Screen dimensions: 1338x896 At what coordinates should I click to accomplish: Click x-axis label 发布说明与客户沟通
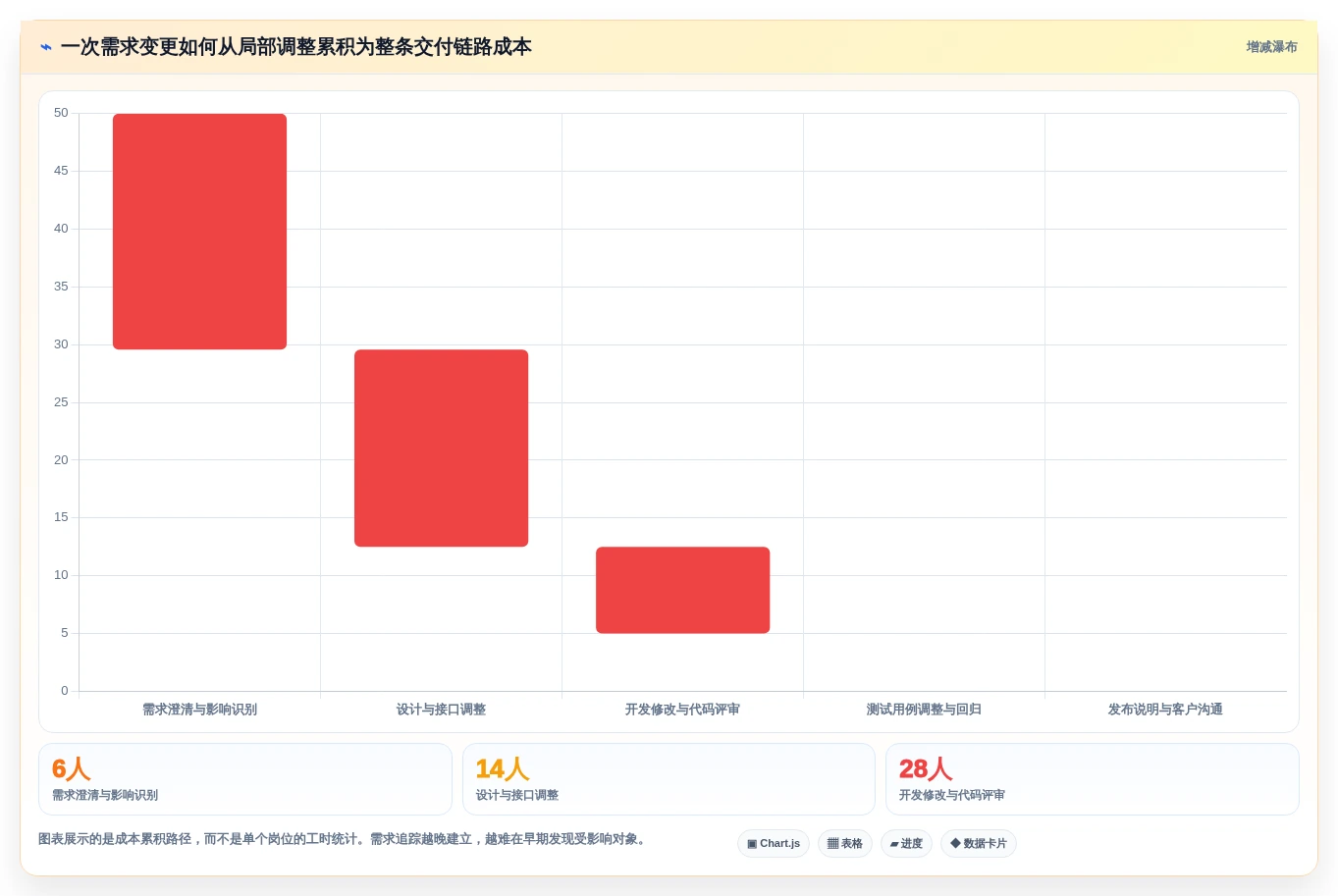pyautogui.click(x=1165, y=710)
